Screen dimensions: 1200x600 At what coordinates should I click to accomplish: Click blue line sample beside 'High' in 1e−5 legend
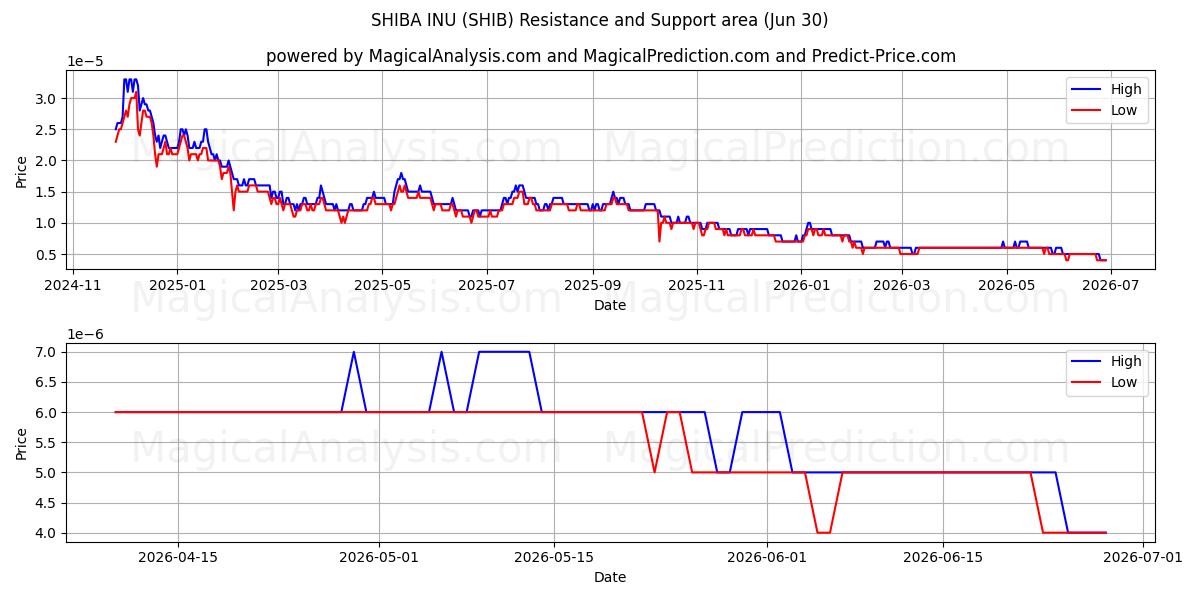1087,90
